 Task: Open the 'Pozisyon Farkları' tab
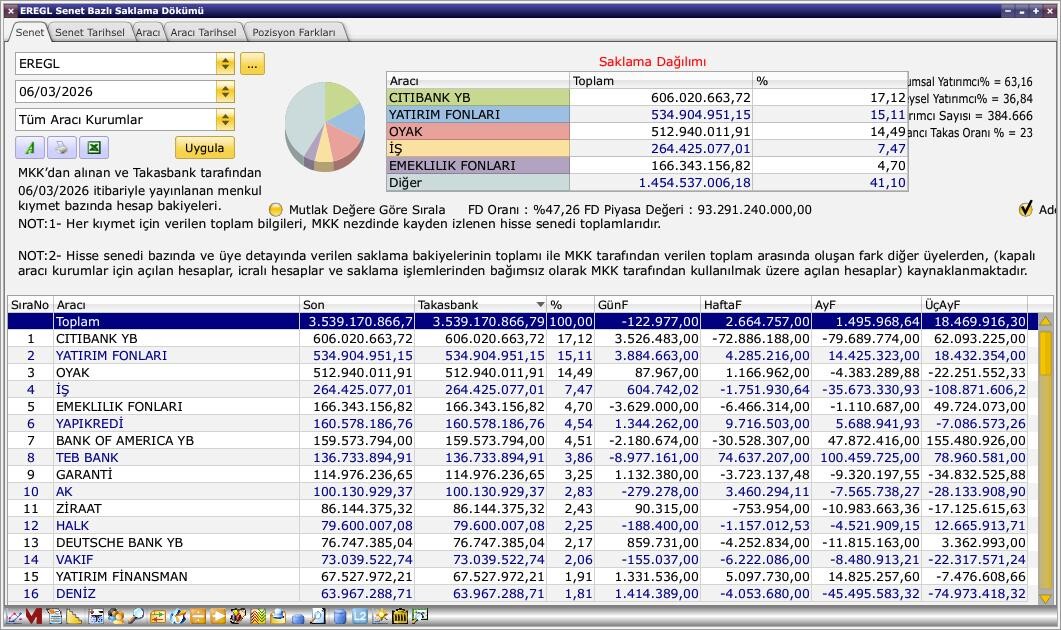tap(294, 32)
